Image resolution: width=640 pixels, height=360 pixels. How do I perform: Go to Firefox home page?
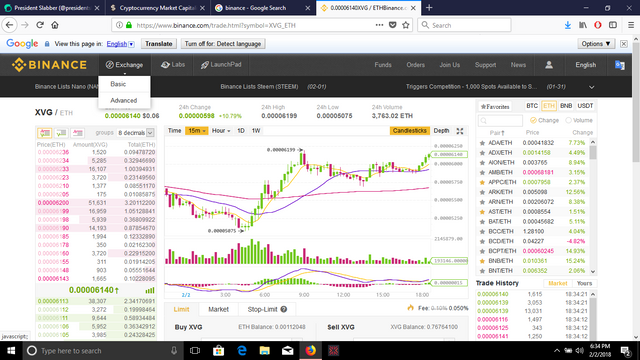[55, 25]
